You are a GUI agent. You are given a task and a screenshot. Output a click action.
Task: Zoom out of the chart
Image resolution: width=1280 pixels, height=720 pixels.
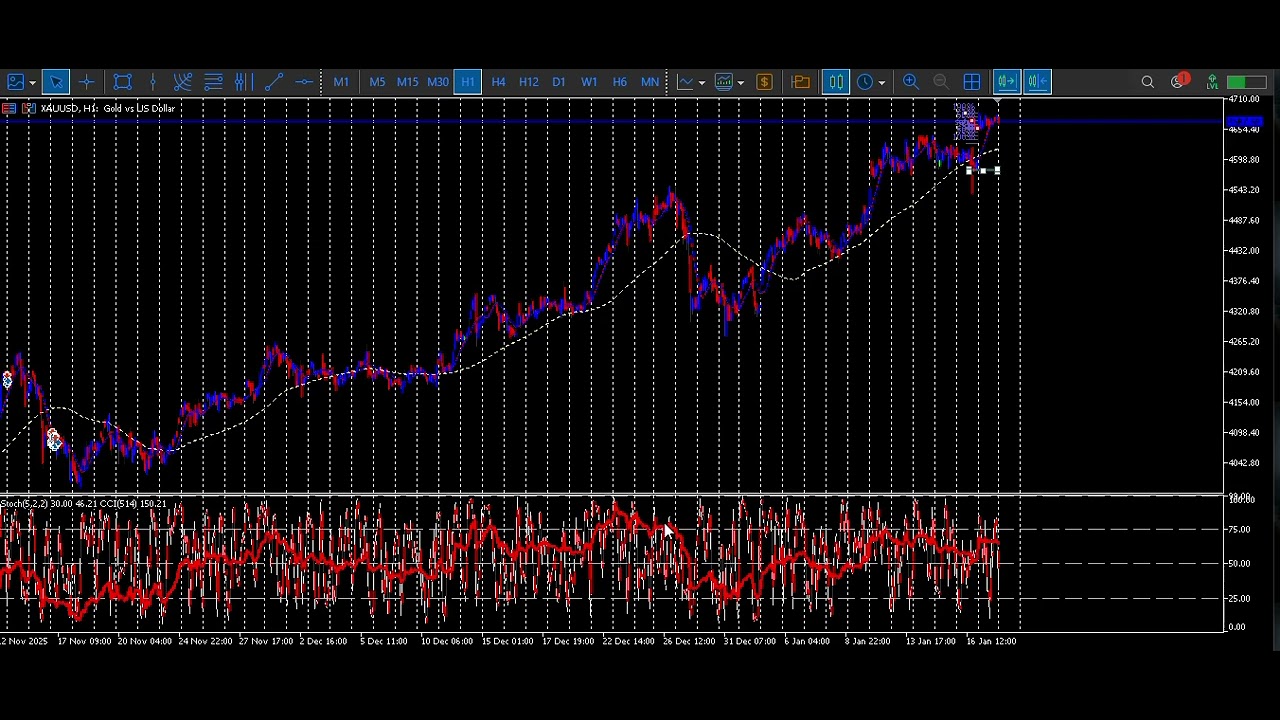coord(941,82)
